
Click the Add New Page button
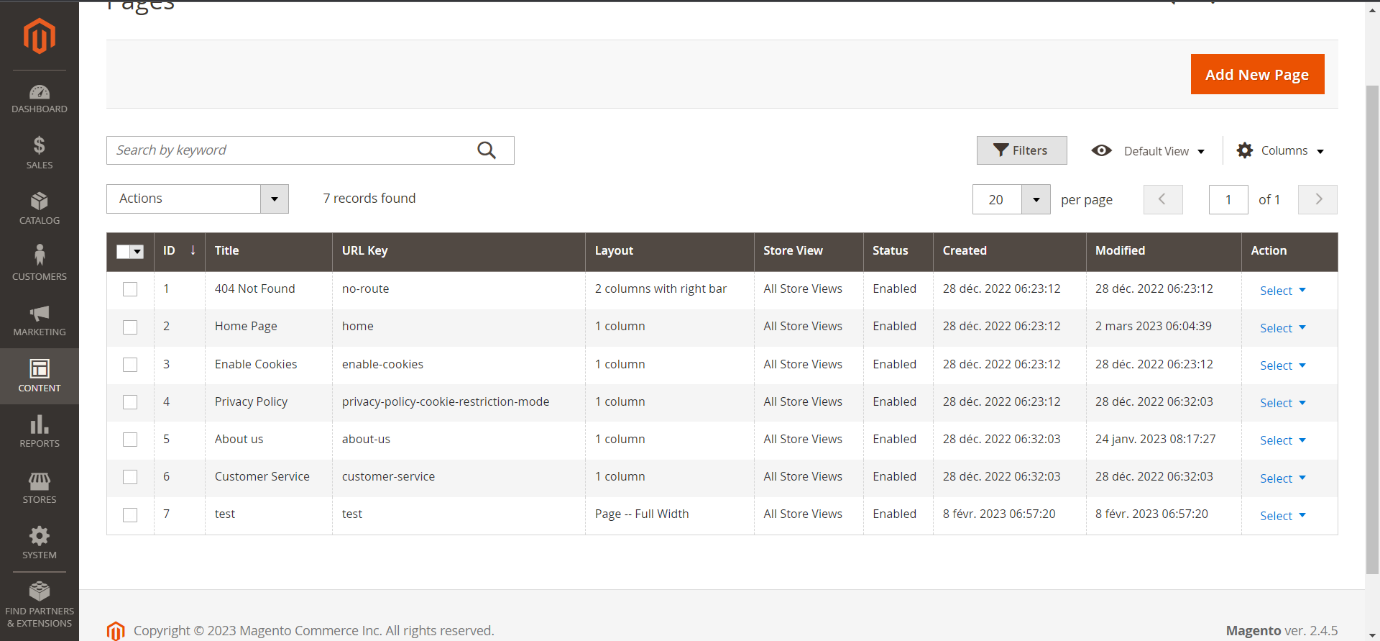pos(1256,75)
